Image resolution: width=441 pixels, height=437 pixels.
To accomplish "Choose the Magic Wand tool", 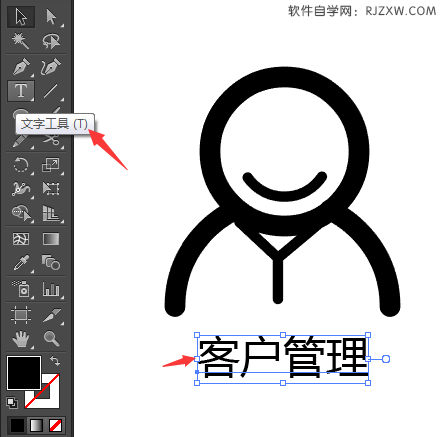I will click(x=20, y=41).
